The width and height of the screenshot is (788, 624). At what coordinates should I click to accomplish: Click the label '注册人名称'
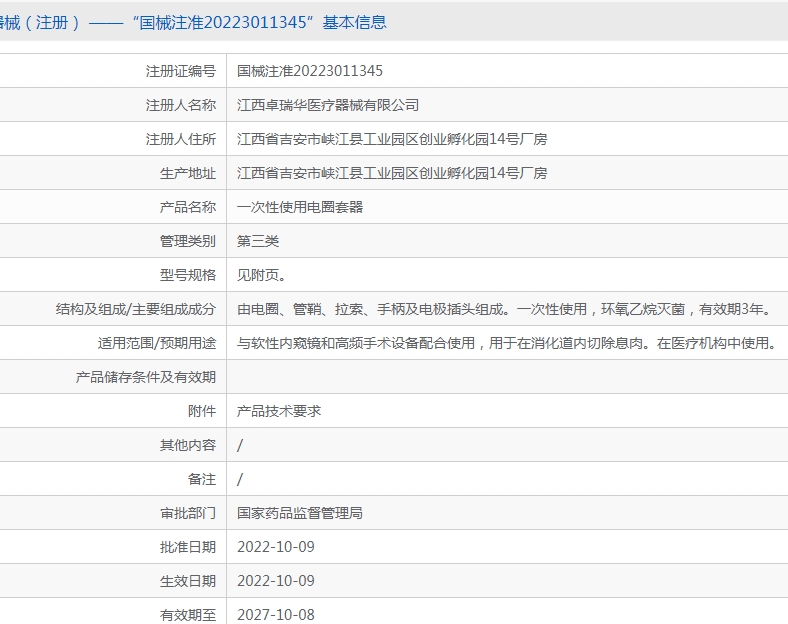coord(181,106)
